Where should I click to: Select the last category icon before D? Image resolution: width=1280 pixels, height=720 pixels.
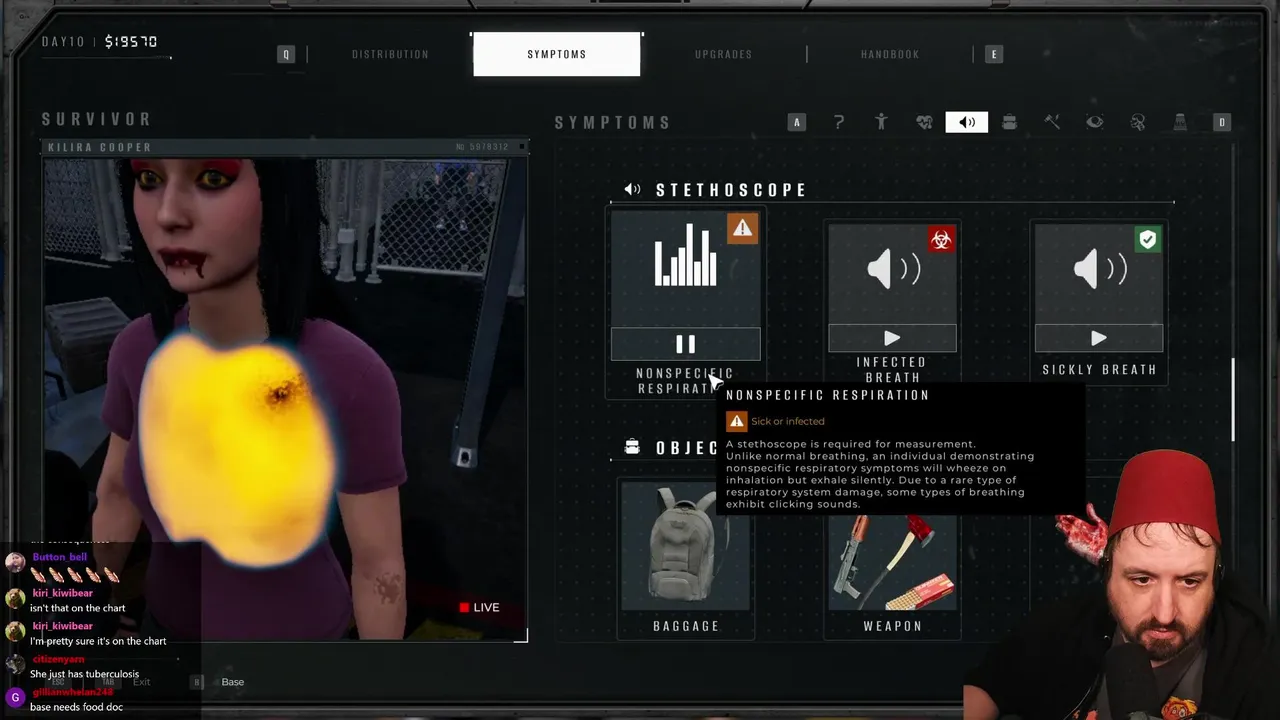[x=1180, y=122]
